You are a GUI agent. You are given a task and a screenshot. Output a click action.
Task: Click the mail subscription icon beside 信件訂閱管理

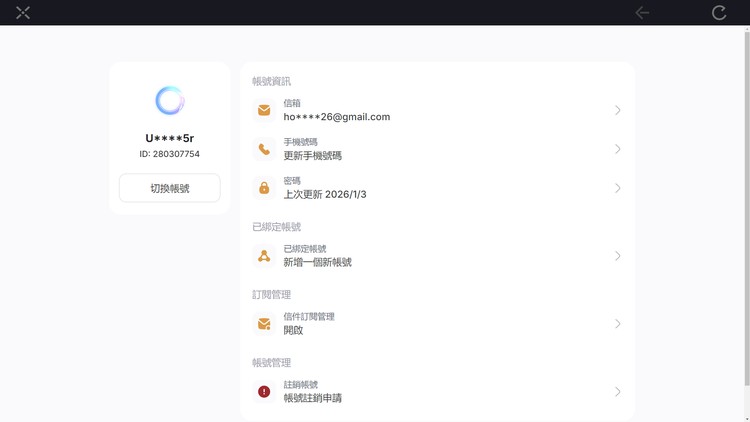coord(264,324)
